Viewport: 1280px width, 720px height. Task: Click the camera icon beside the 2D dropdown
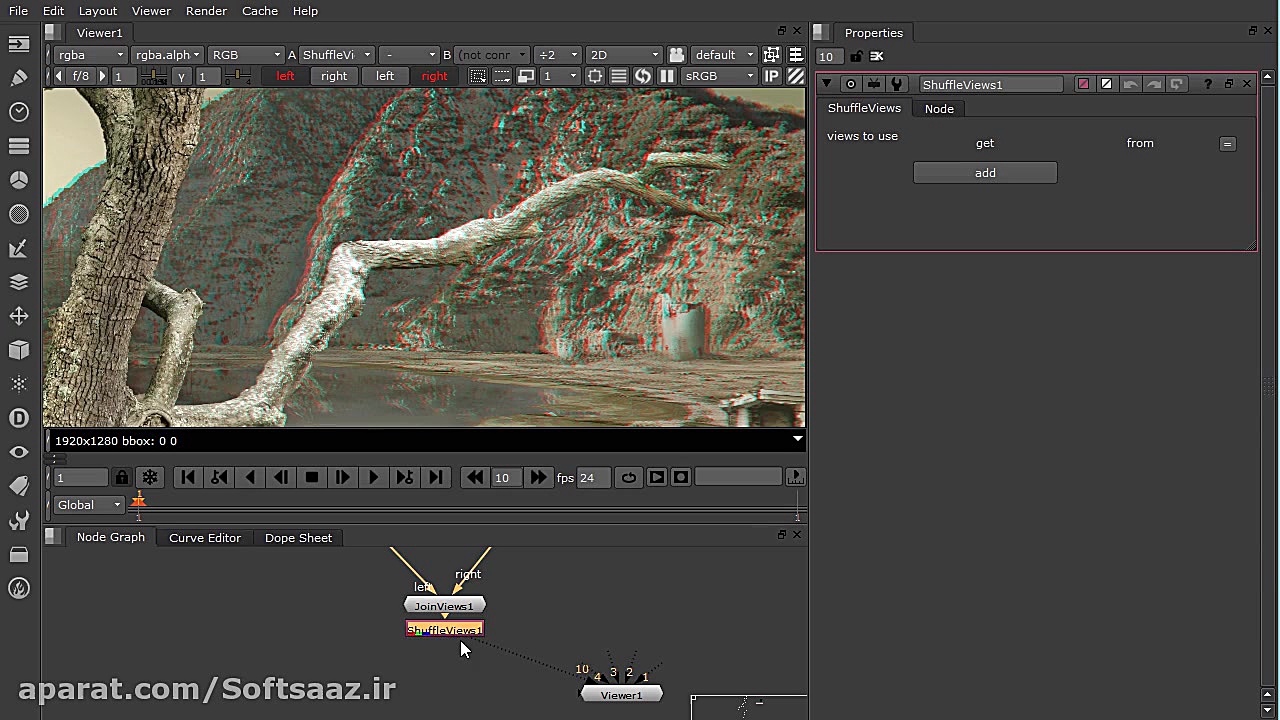coord(677,55)
